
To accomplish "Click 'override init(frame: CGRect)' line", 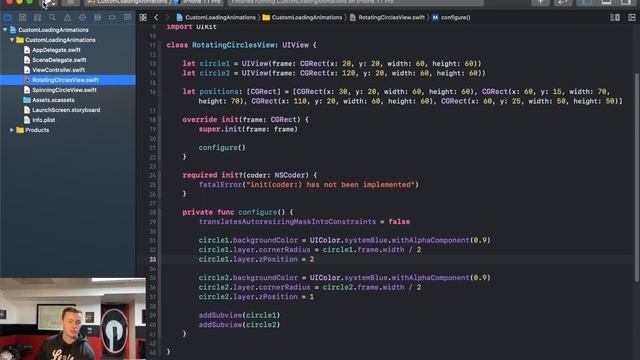I will (246, 120).
